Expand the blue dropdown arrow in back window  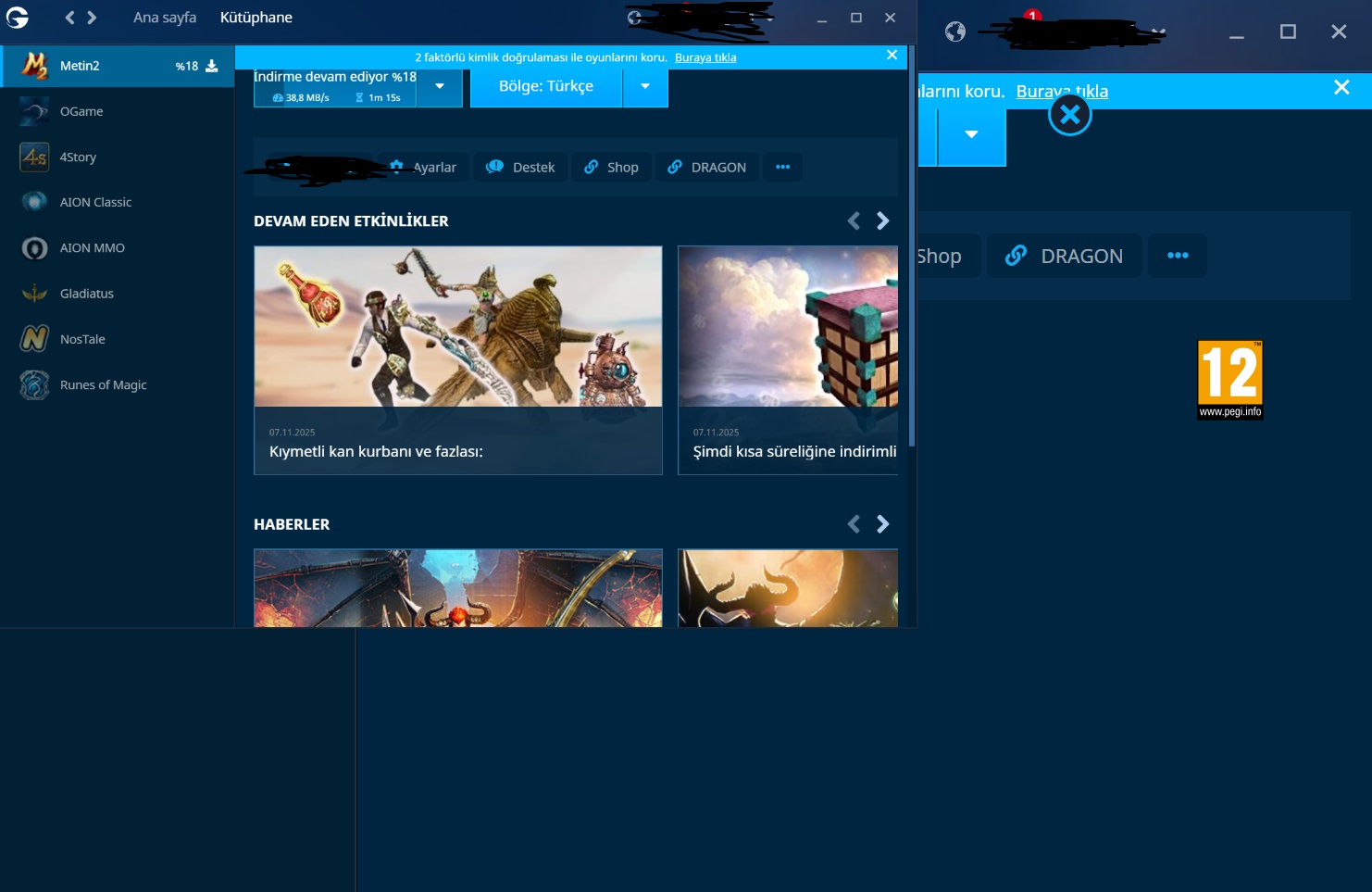(x=971, y=134)
